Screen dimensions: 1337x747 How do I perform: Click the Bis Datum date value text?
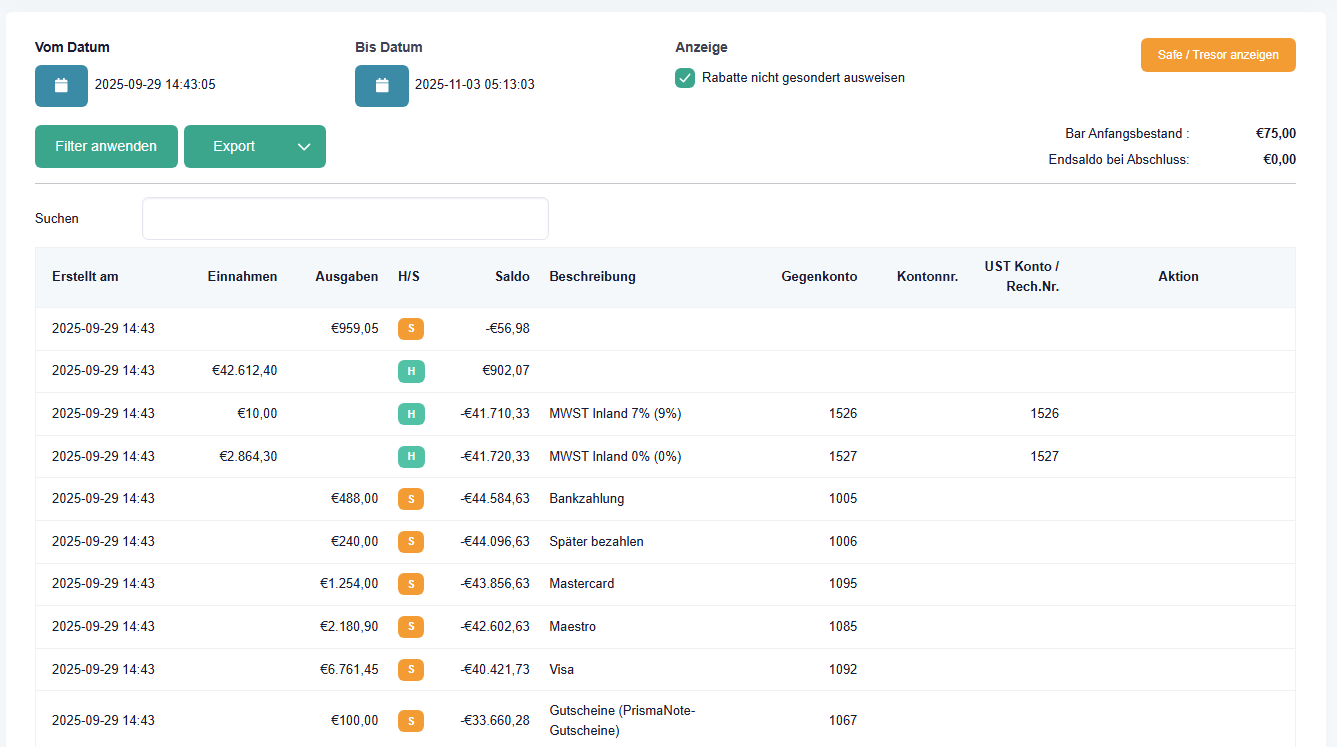pyautogui.click(x=475, y=85)
